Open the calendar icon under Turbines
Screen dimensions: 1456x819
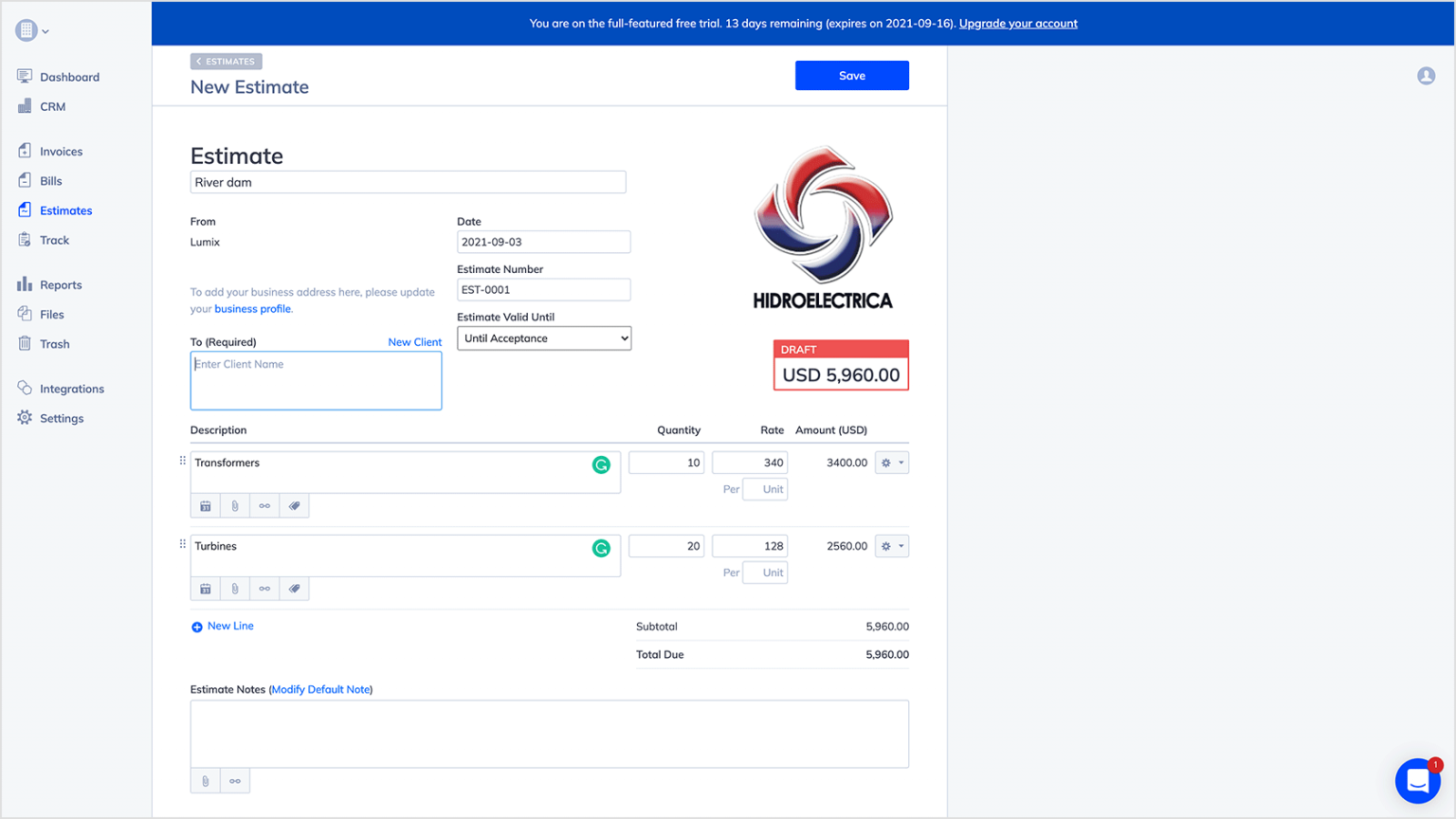[x=205, y=589]
